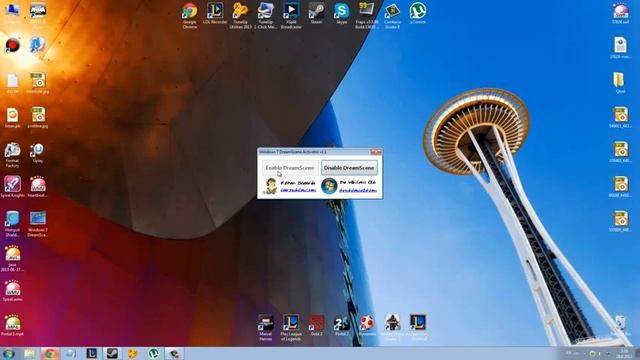Select the Hotspot Shield desktop shortcut
Image resolution: width=640 pixels, height=360 pixels.
click(12, 224)
